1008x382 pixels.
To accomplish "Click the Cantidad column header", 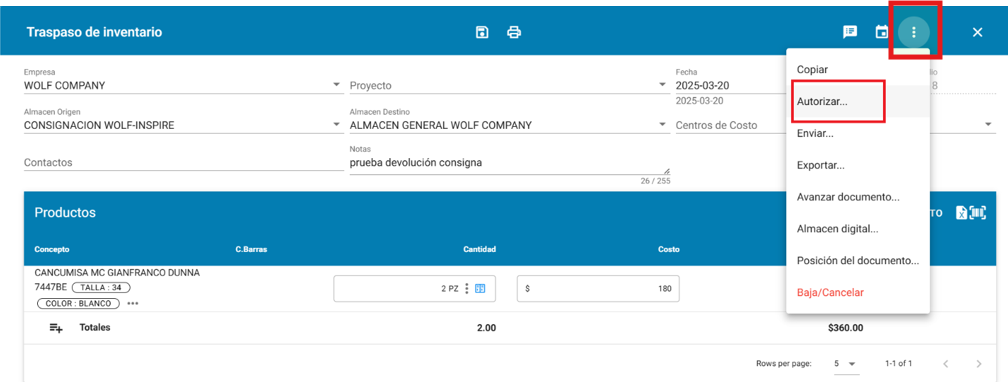I will click(480, 250).
